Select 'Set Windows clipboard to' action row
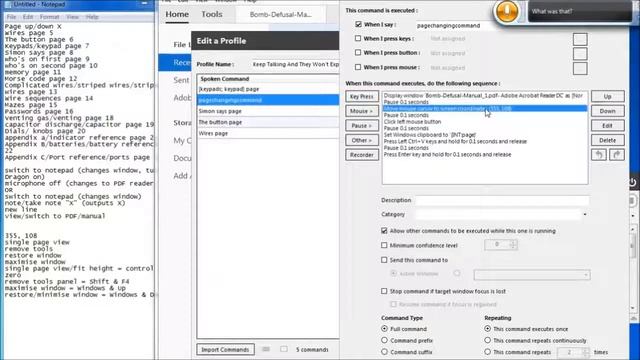 pyautogui.click(x=485, y=135)
